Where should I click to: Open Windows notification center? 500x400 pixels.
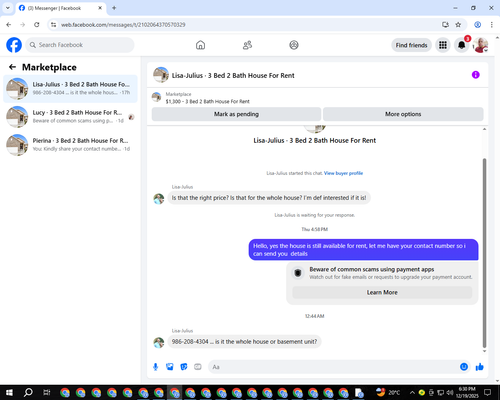coord(488,392)
